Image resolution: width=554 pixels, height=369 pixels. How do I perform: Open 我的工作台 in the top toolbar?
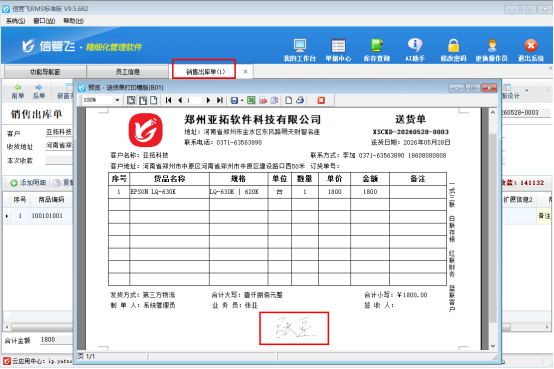pyautogui.click(x=300, y=50)
